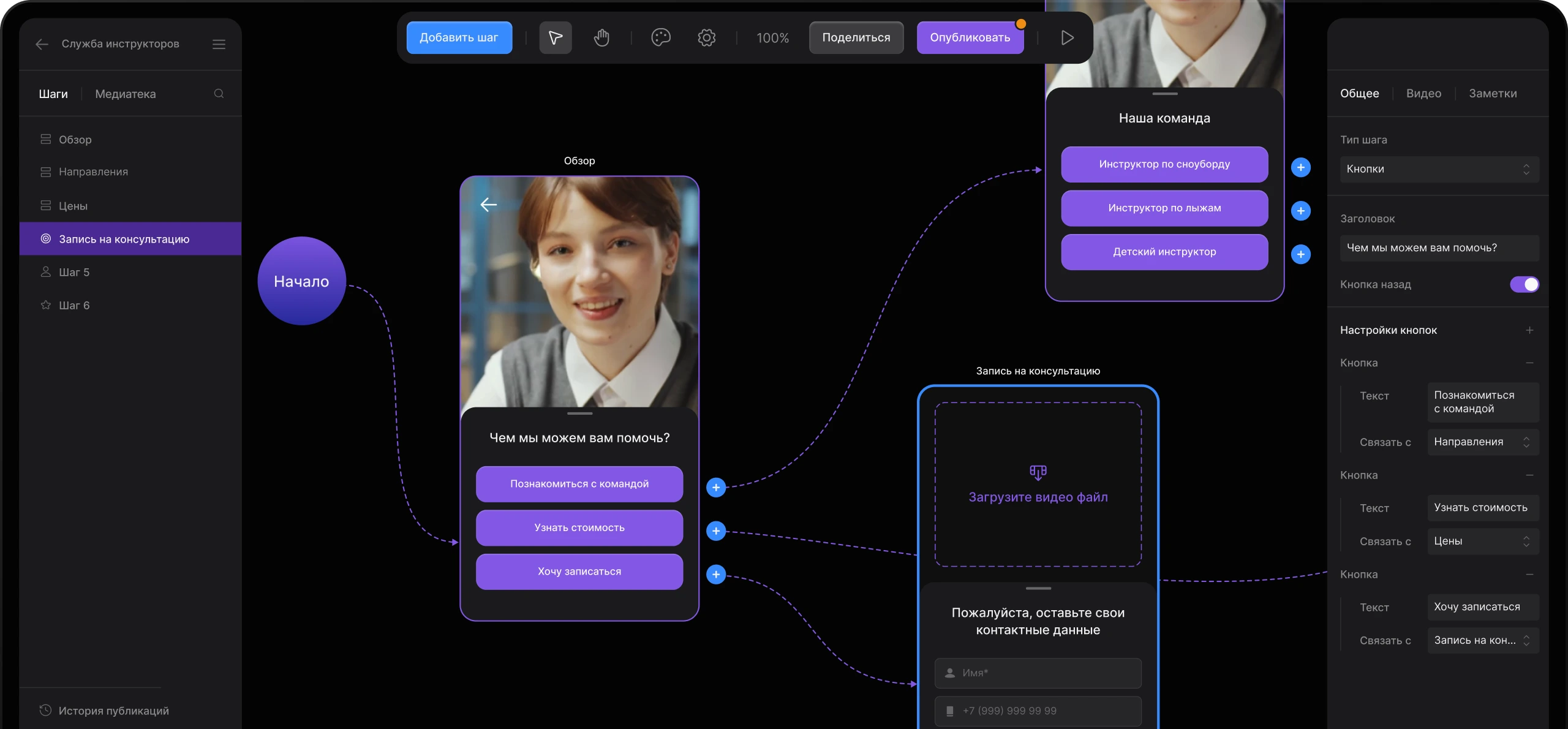The image size is (1568, 729).
Task: Click Детский инструктор button
Action: click(1164, 252)
